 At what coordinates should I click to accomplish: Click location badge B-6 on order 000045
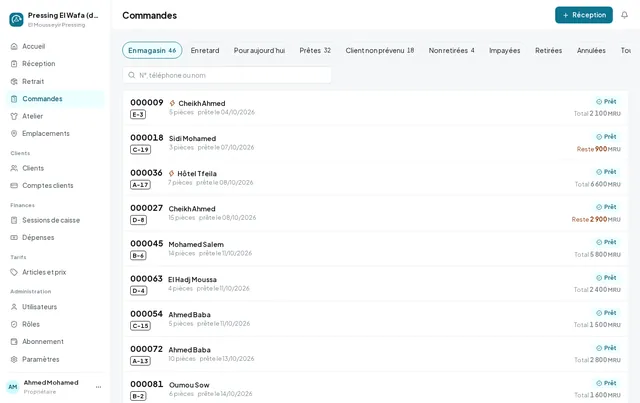pos(138,256)
